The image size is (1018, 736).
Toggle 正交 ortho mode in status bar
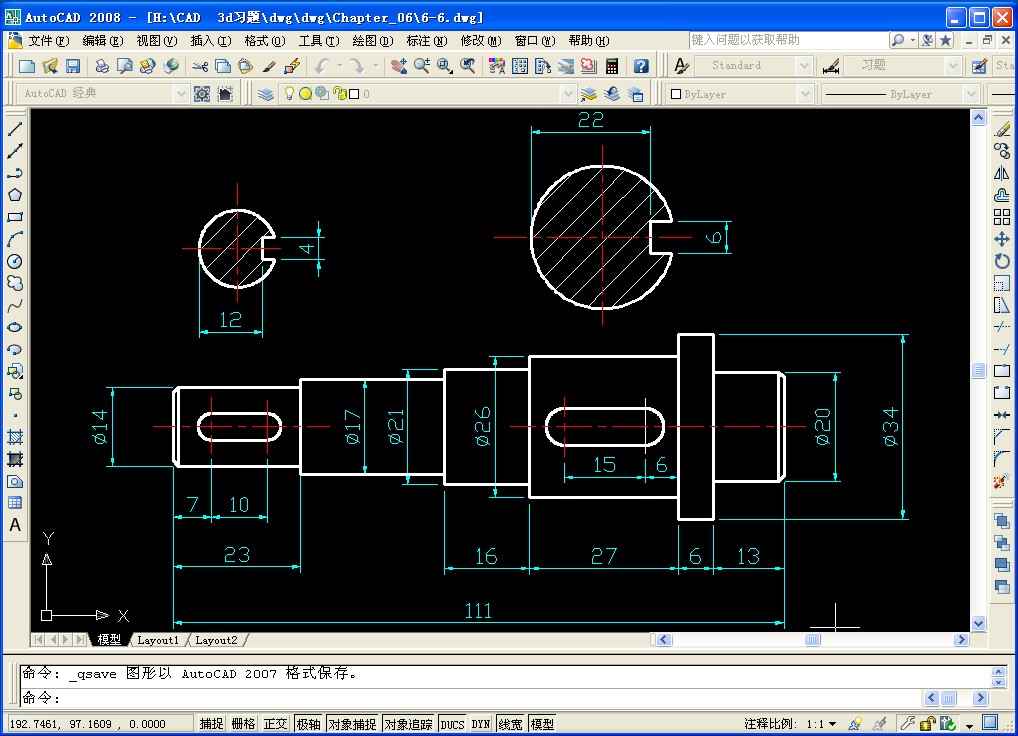coord(275,724)
